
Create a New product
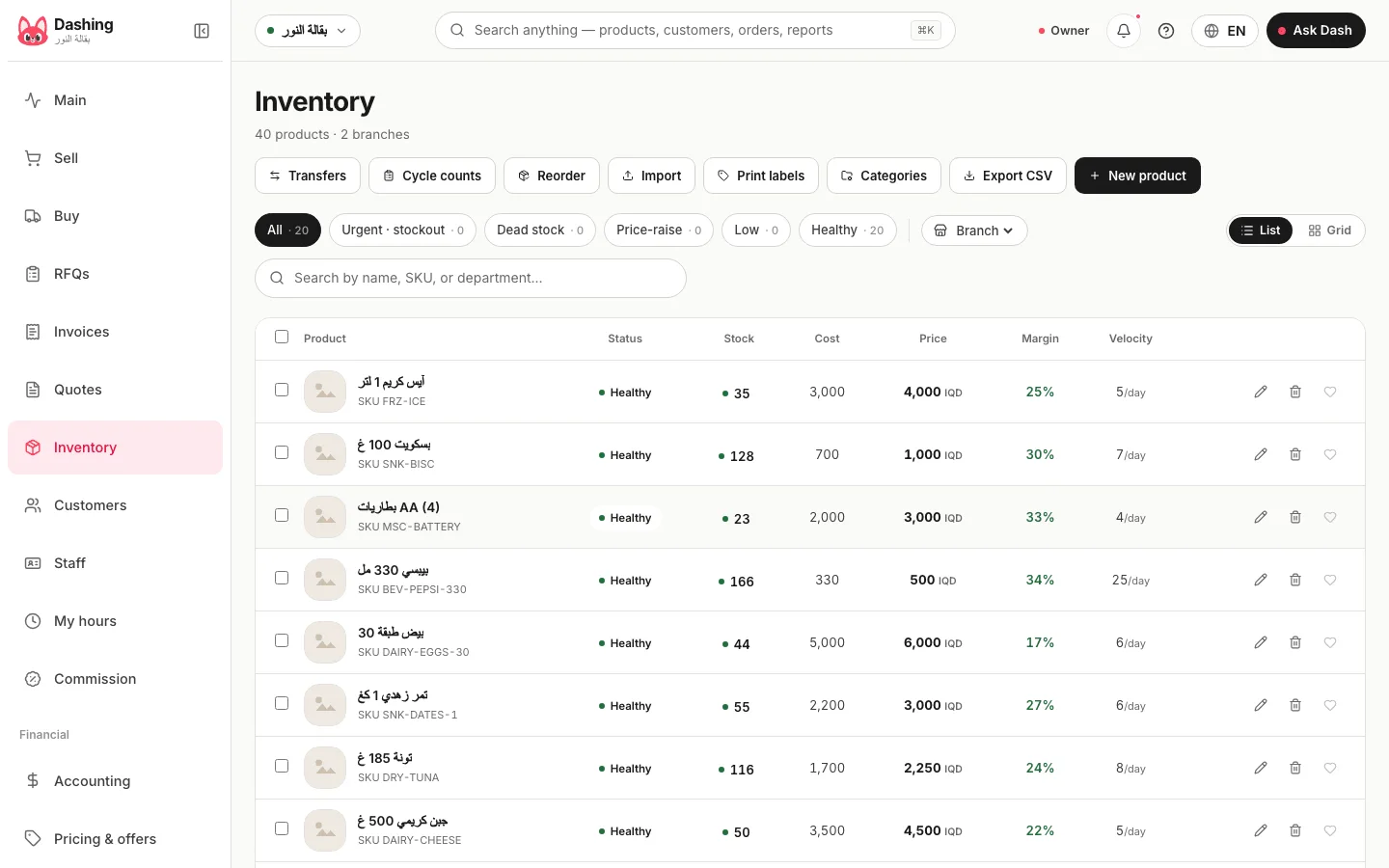coord(1137,176)
